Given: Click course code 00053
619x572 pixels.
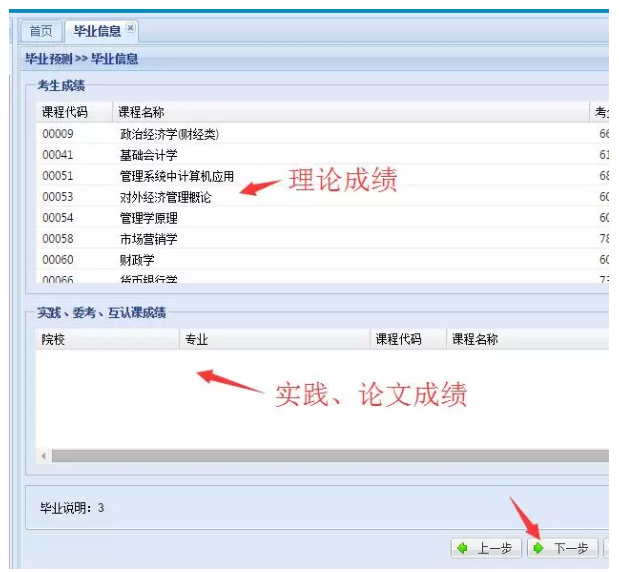Looking at the screenshot, I should tap(58, 197).
